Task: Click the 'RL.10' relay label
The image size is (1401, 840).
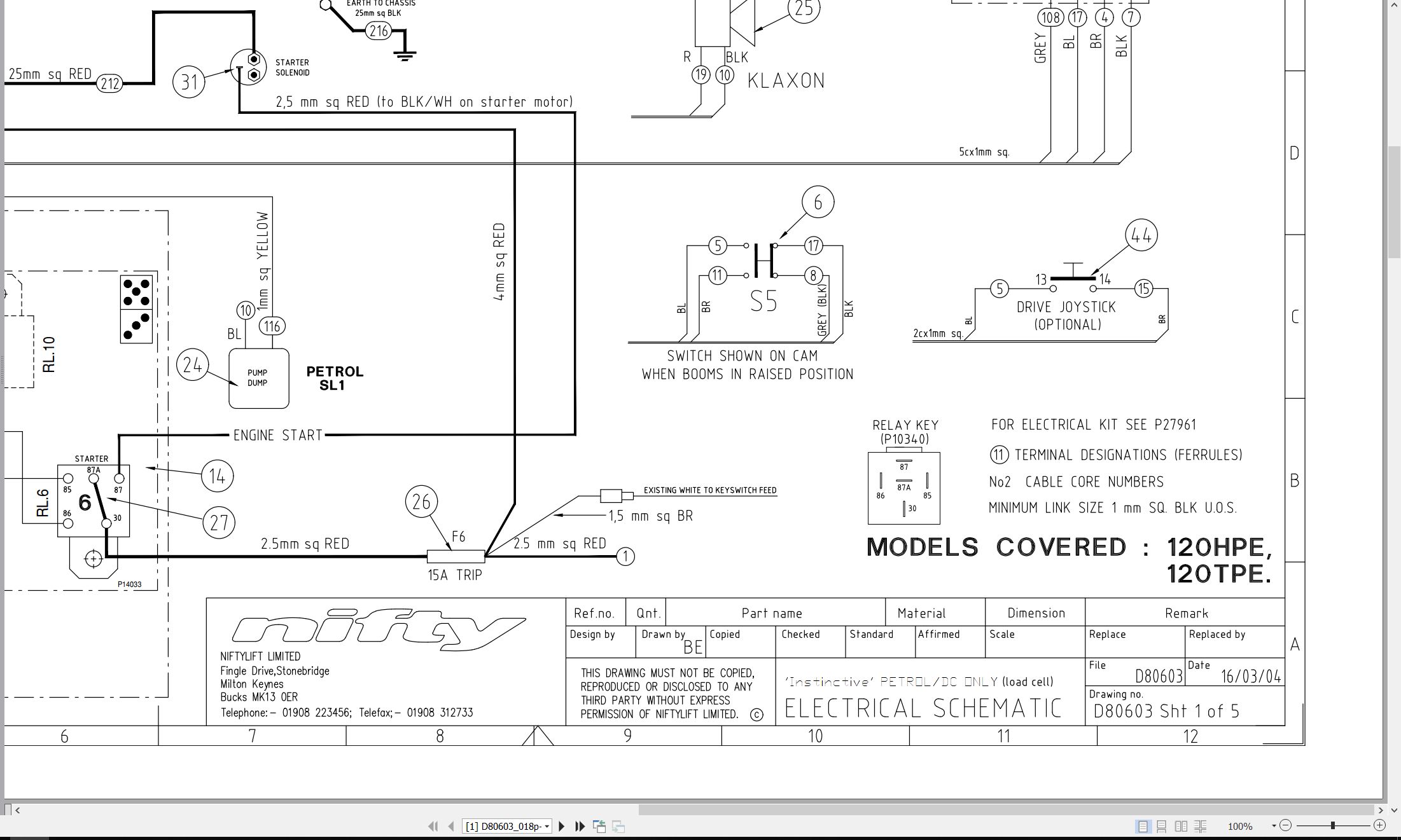Action: (49, 354)
